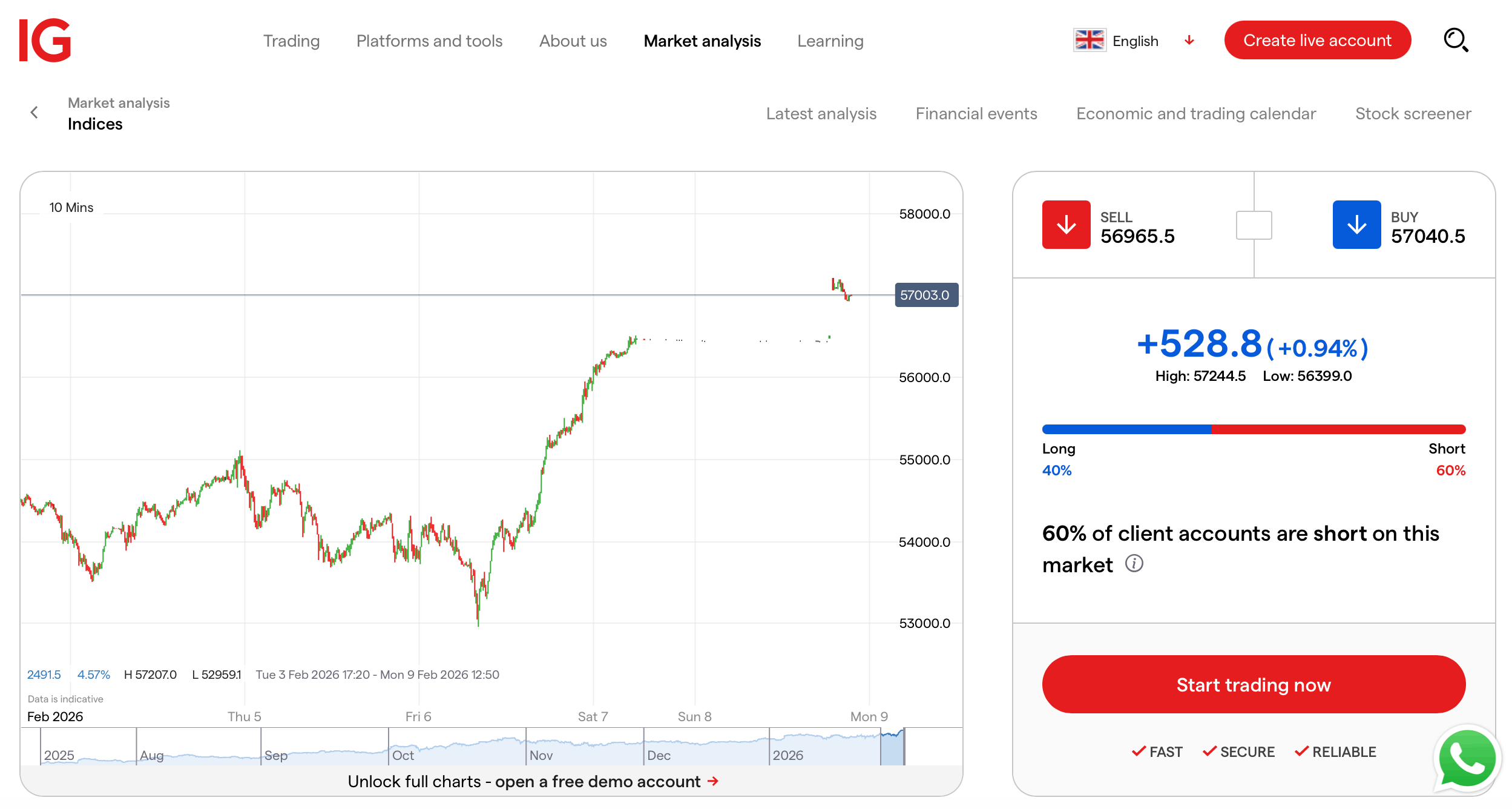
Task: Go to the Stock screener tab
Action: pos(1413,113)
